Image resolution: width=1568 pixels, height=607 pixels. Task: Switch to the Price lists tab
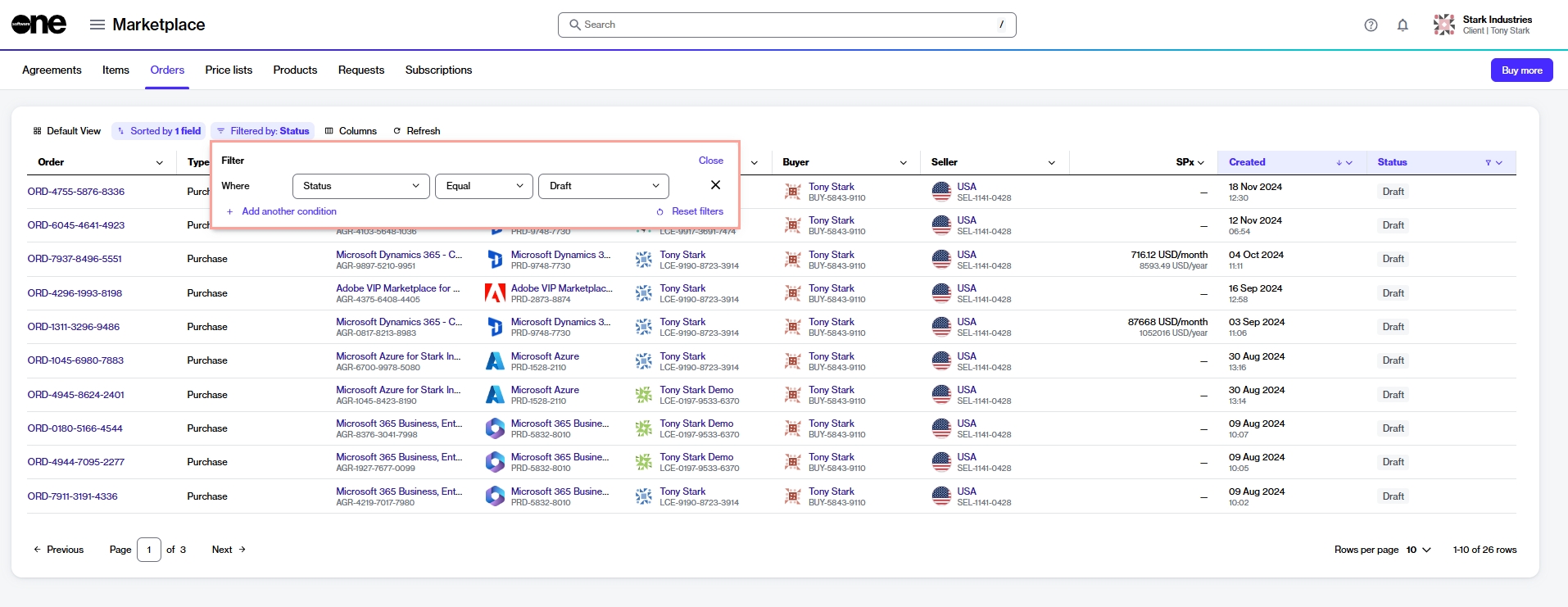click(229, 70)
